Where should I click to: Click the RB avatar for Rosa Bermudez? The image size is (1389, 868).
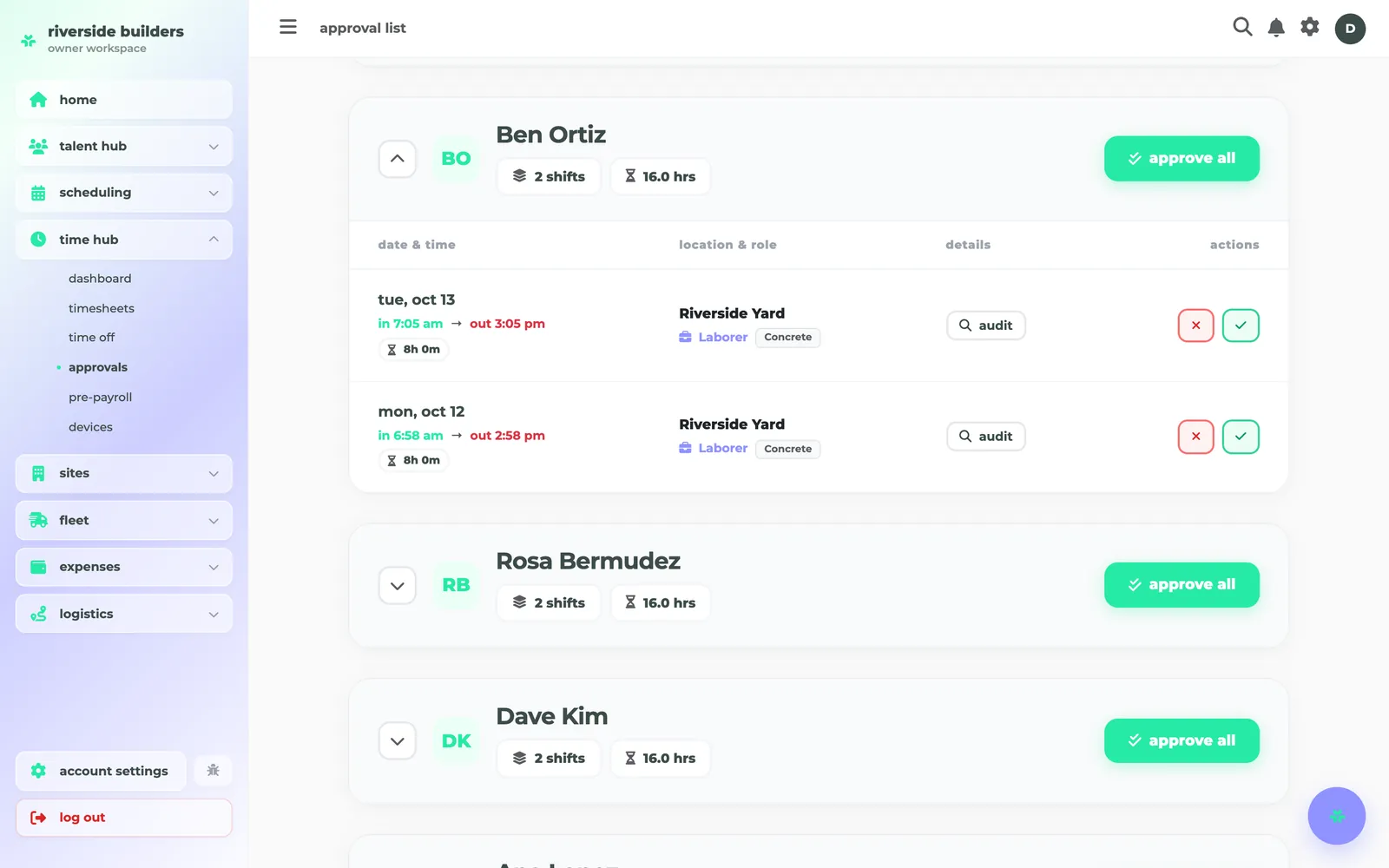point(456,585)
